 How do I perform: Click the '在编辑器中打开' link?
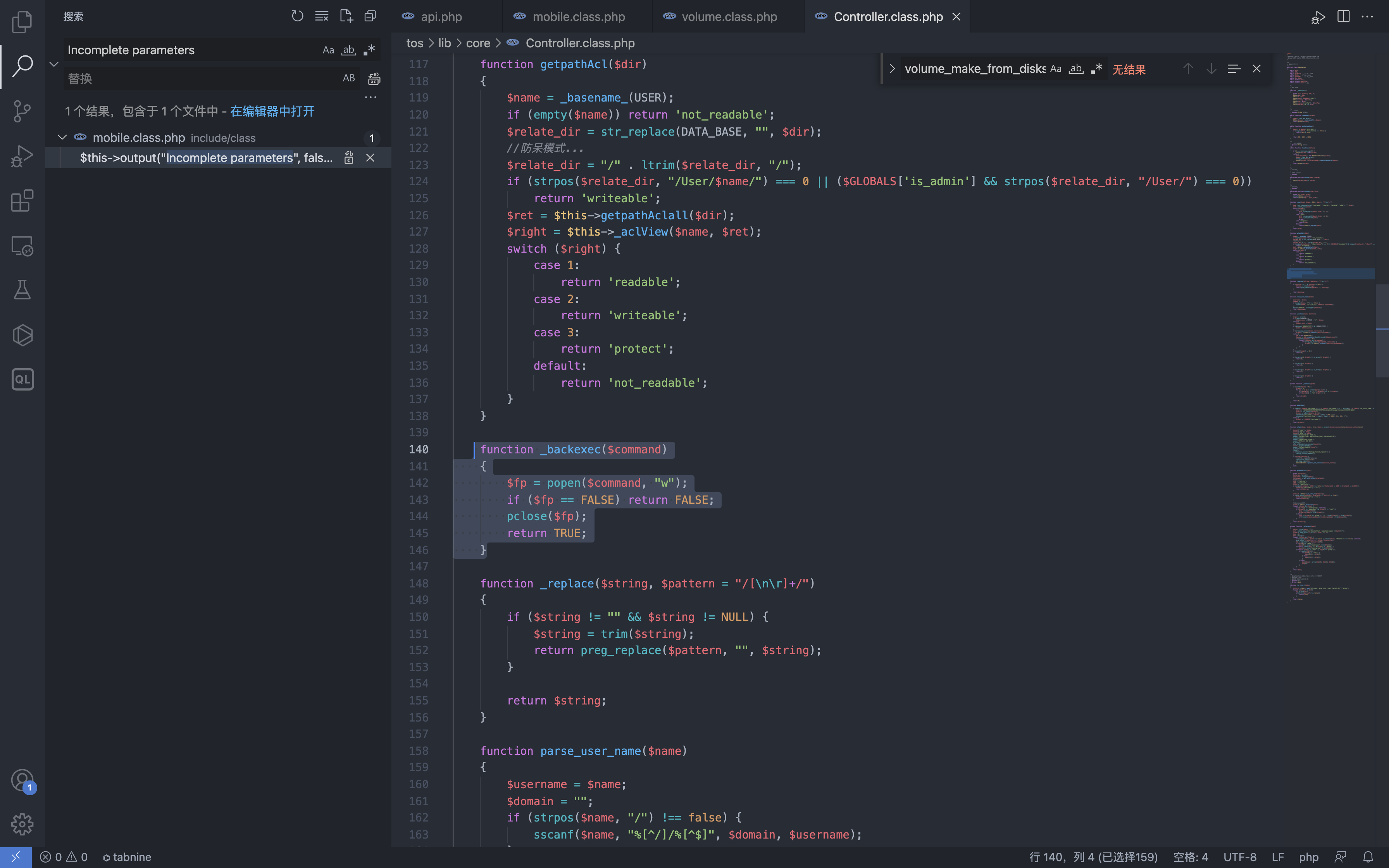click(272, 111)
